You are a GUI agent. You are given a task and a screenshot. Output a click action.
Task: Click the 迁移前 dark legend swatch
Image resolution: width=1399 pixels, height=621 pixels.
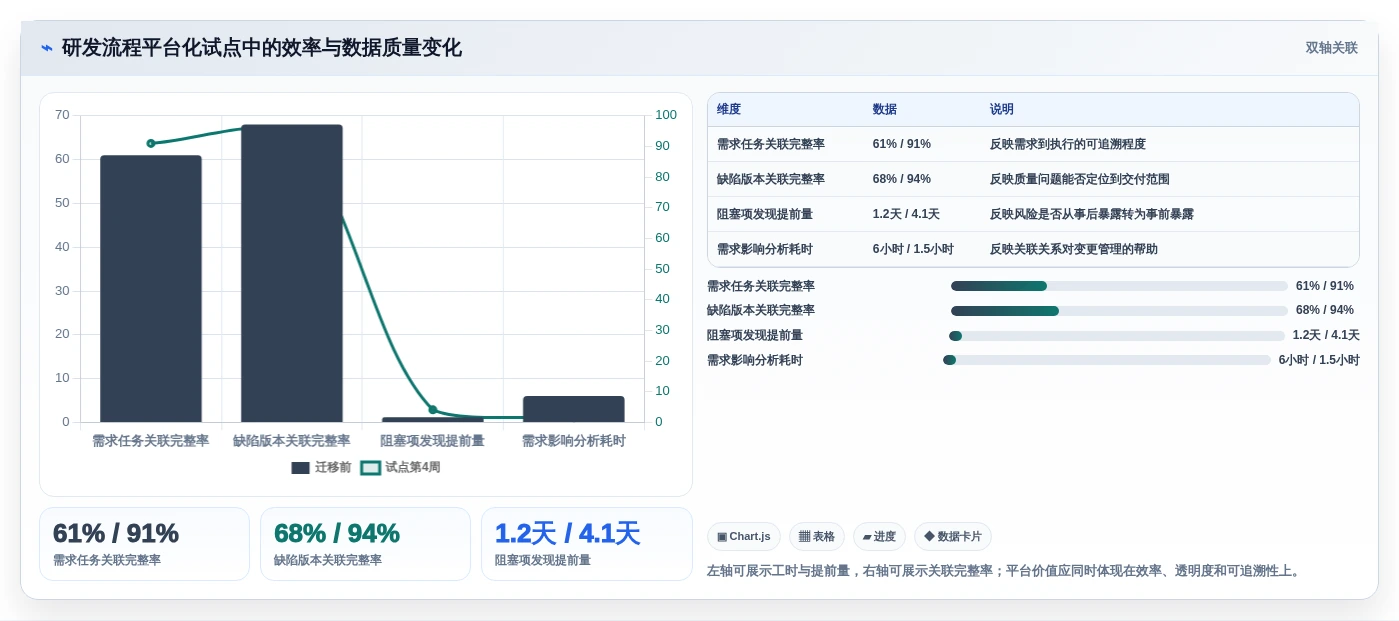(300, 468)
